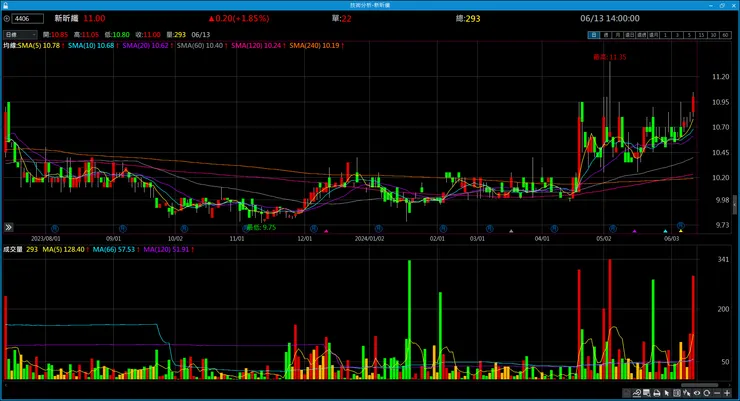Screen dimensions: 740x401
Task: Select the drawing cursor tool icon
Action: [x=687, y=393]
